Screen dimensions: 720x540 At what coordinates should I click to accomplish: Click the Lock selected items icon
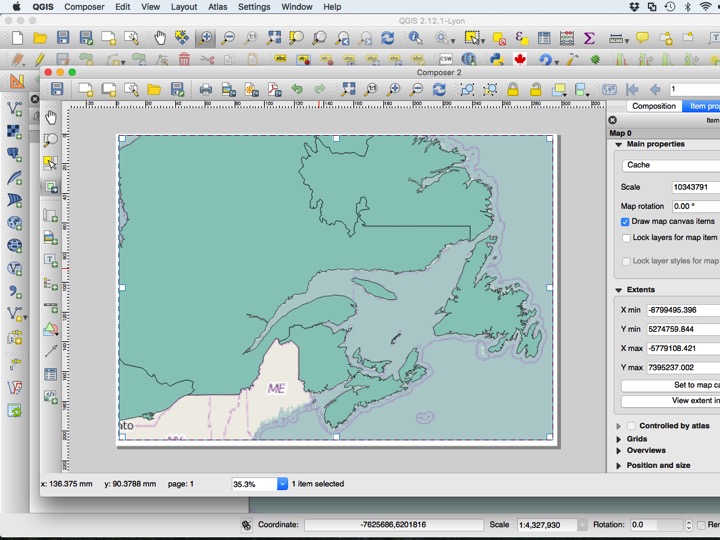pos(513,89)
